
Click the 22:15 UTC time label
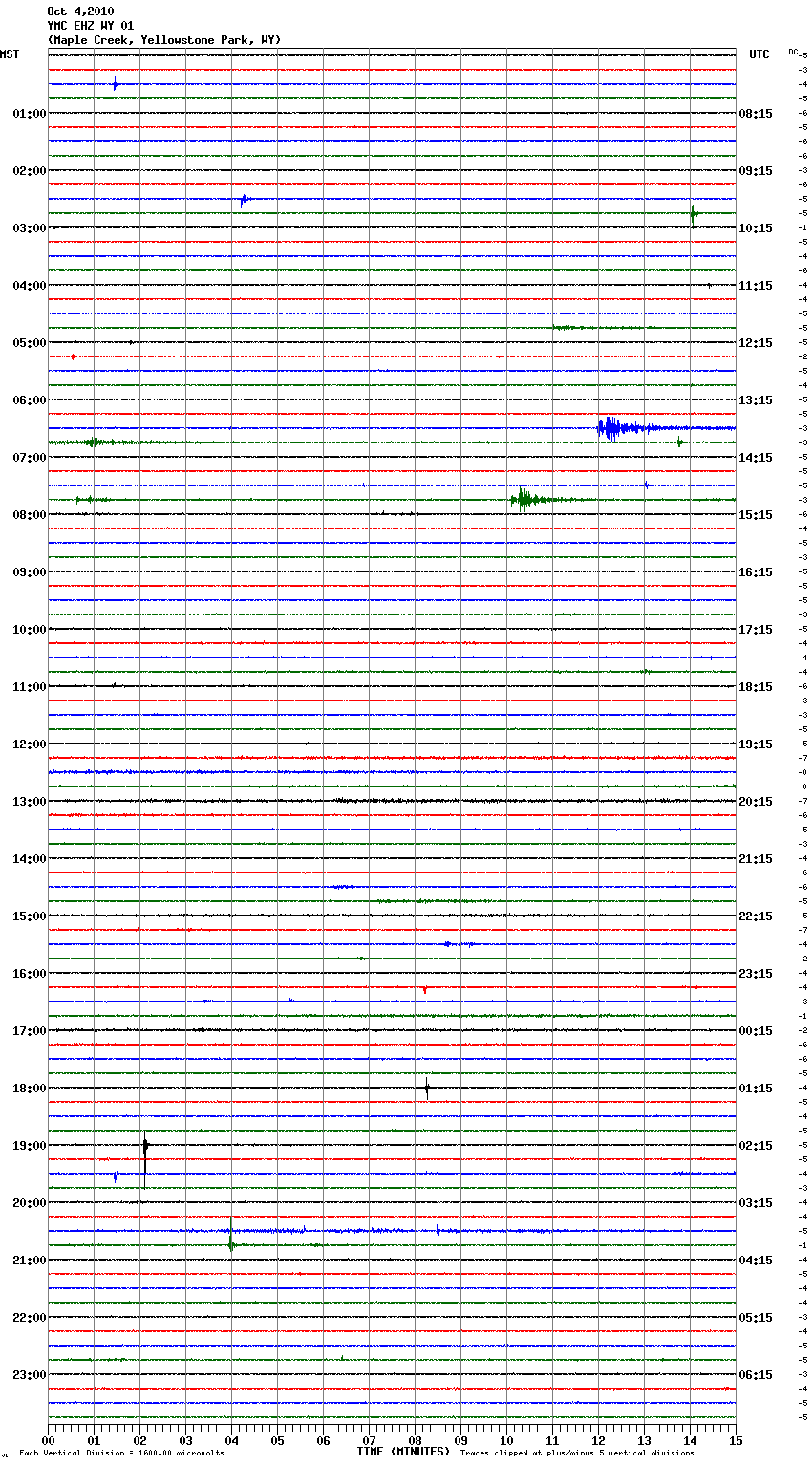pyautogui.click(x=756, y=916)
